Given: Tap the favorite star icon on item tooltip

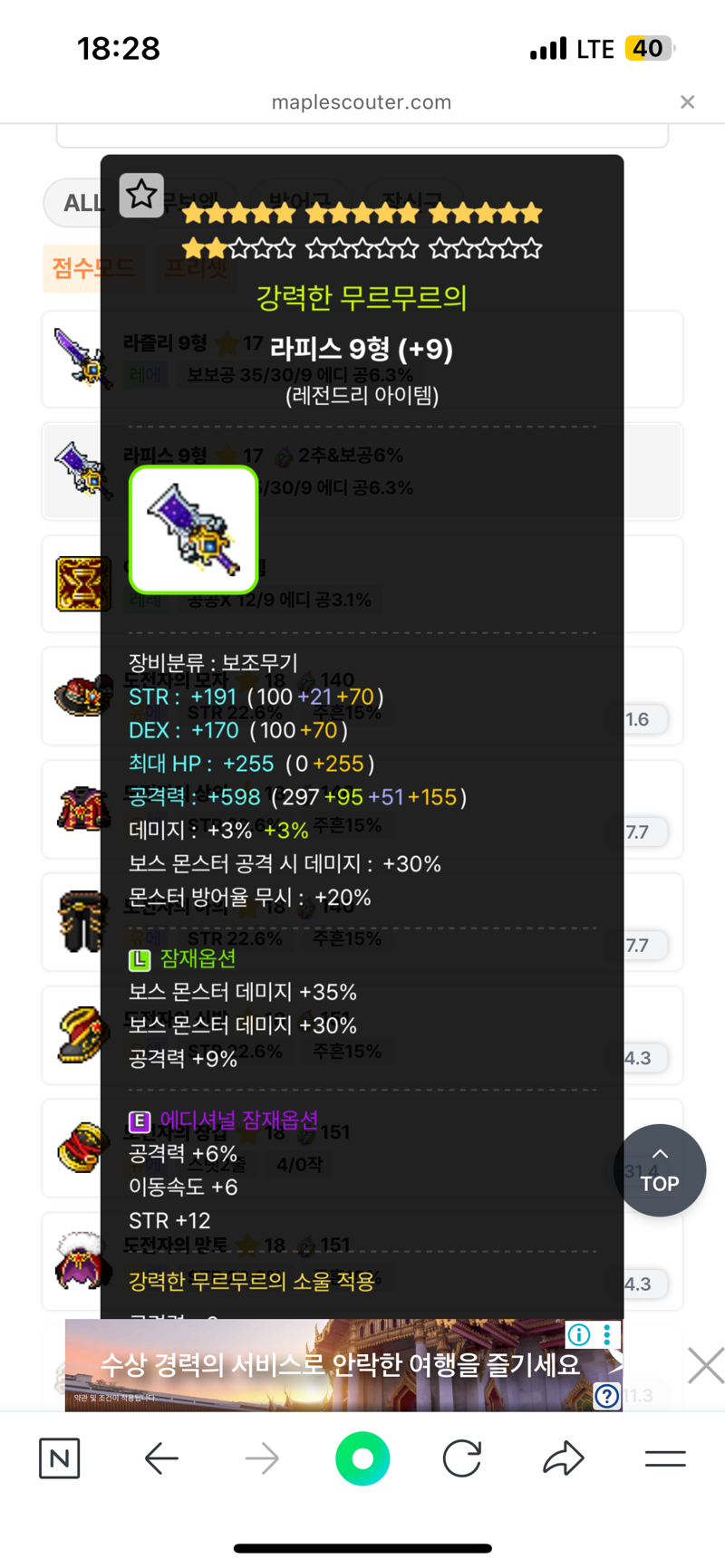Looking at the screenshot, I should click(141, 195).
